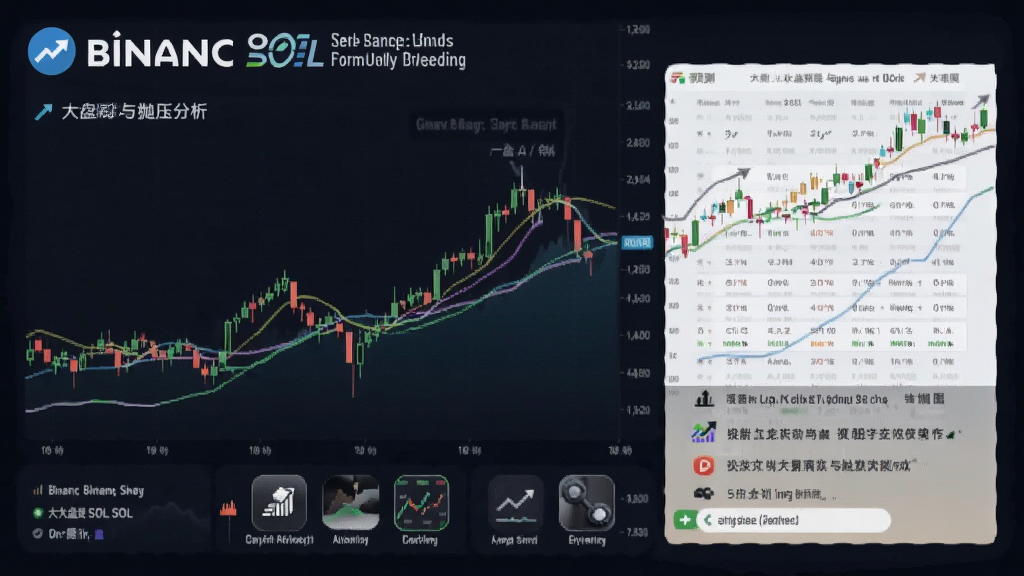Select the green-outlined candlestick chart tile
The height and width of the screenshot is (576, 1024).
421,502
